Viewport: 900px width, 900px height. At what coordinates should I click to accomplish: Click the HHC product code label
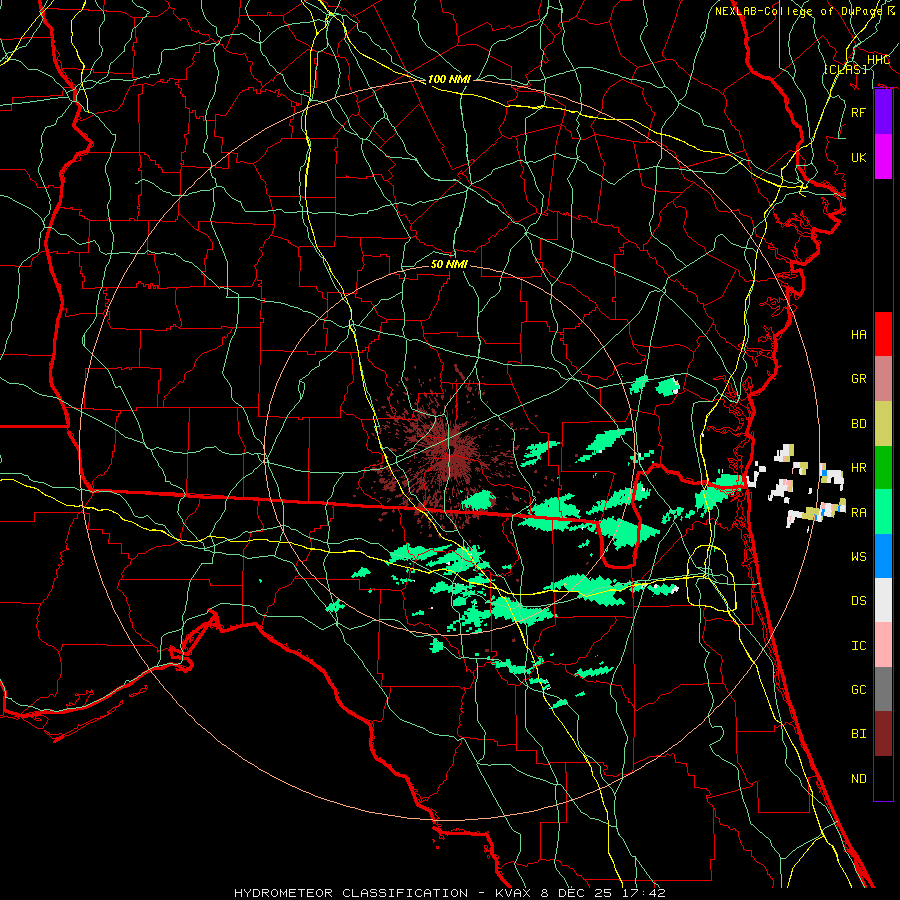point(878,59)
